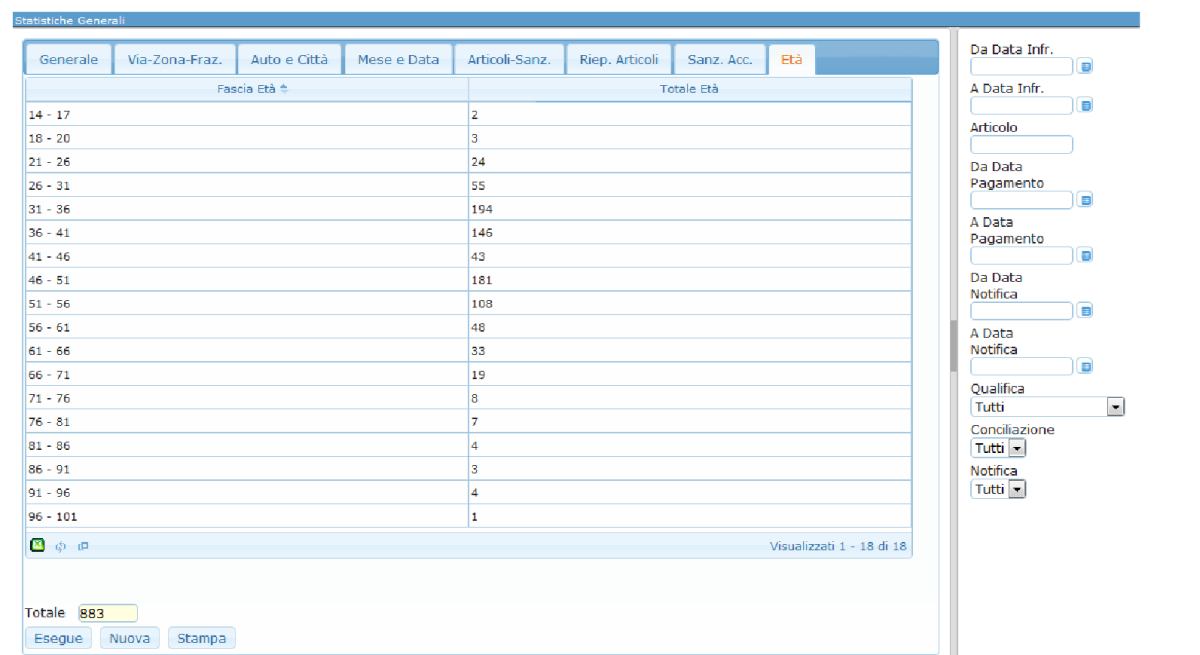
Task: Expand the Qualifica dropdown
Action: coord(1116,407)
